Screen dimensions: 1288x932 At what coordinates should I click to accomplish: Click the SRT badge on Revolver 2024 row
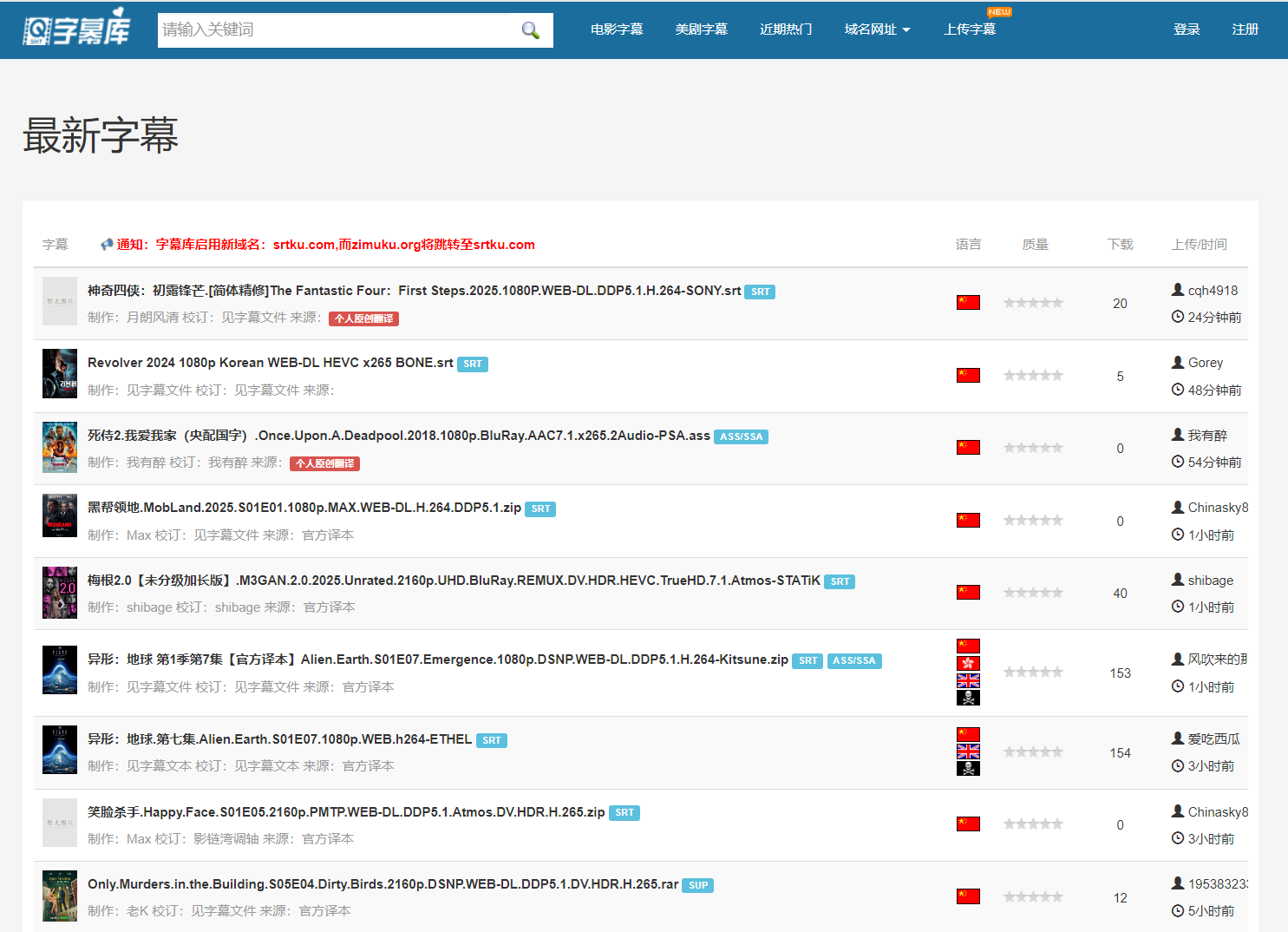(x=473, y=364)
